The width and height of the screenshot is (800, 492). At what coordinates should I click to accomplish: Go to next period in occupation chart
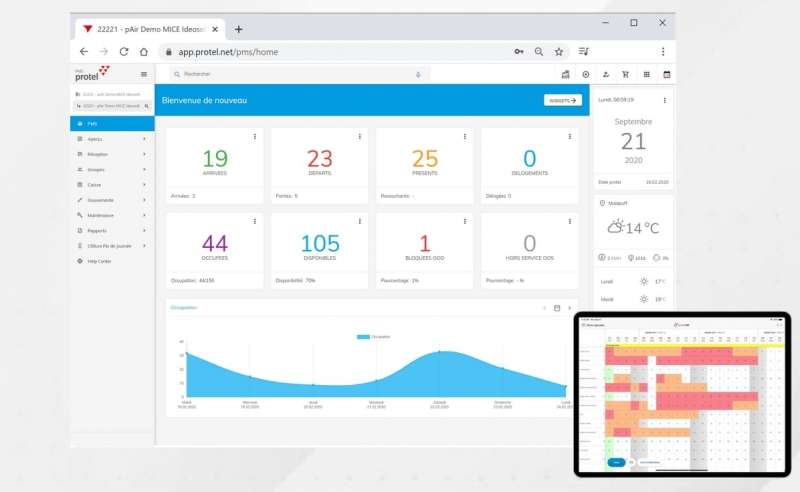coord(570,308)
